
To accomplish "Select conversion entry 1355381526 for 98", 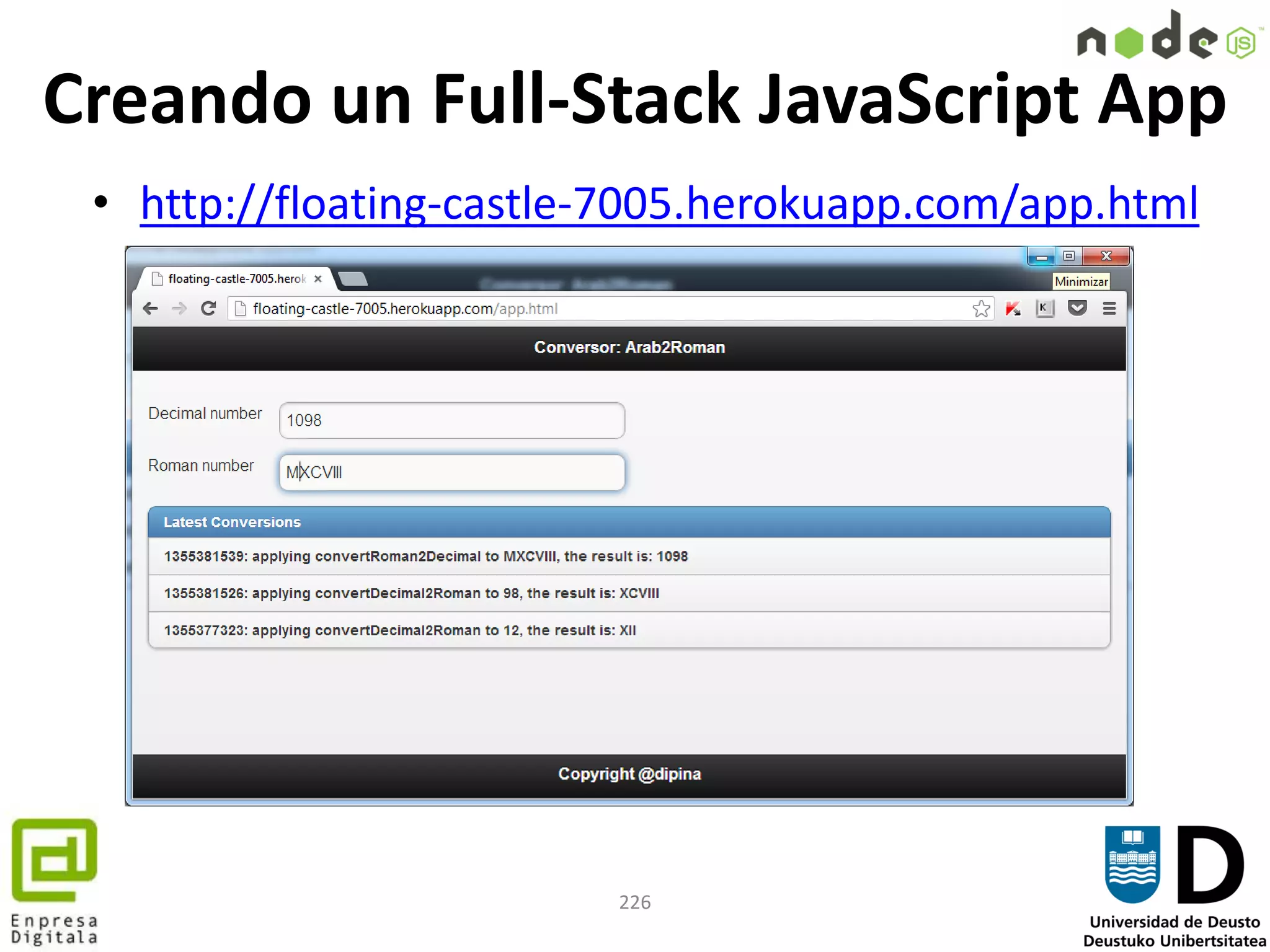I will pyautogui.click(x=629, y=593).
